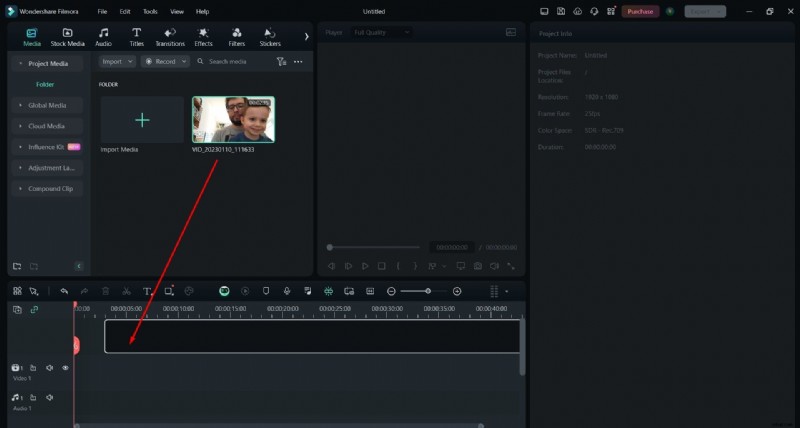Screen dimensions: 800x428
Task: Open the Tools menu
Action: (x=150, y=11)
